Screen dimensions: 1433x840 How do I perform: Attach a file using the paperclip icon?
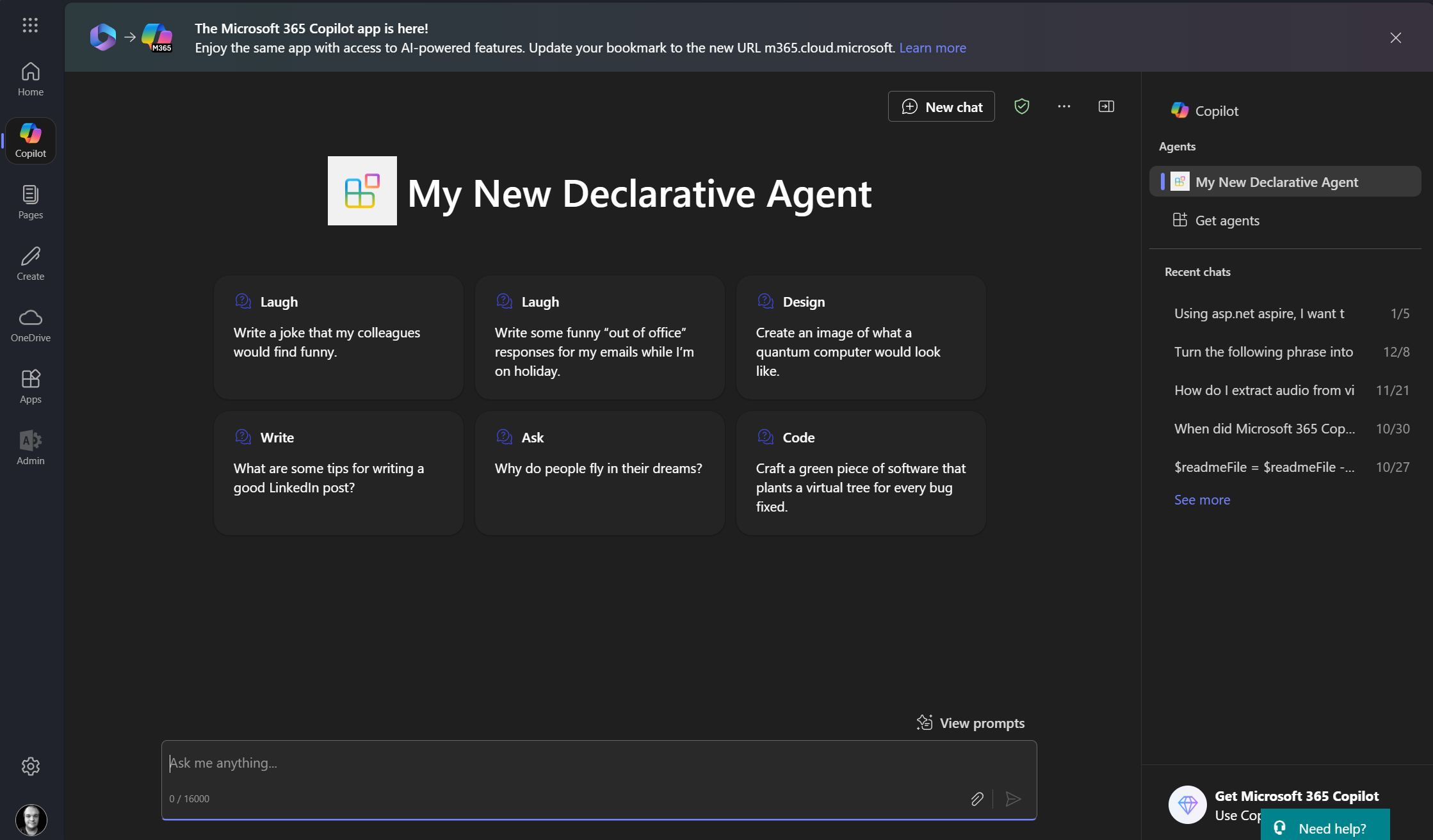[977, 798]
